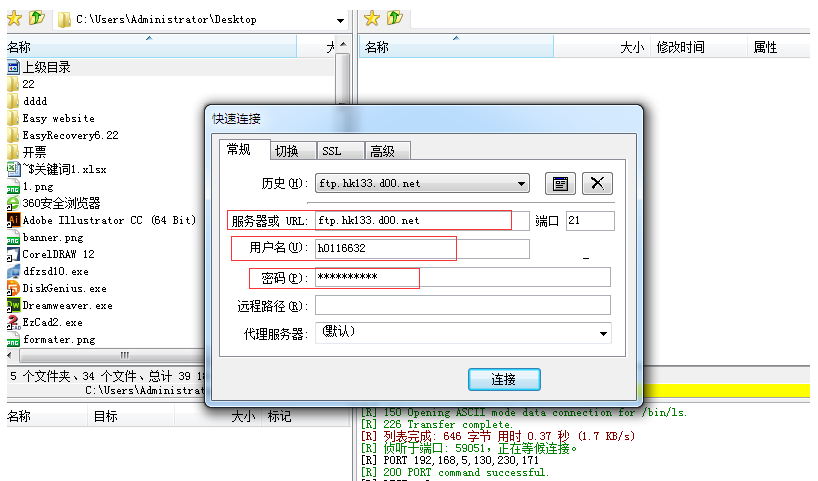Image resolution: width=818 pixels, height=481 pixels.
Task: Select the folder named 22
Action: (x=21, y=84)
